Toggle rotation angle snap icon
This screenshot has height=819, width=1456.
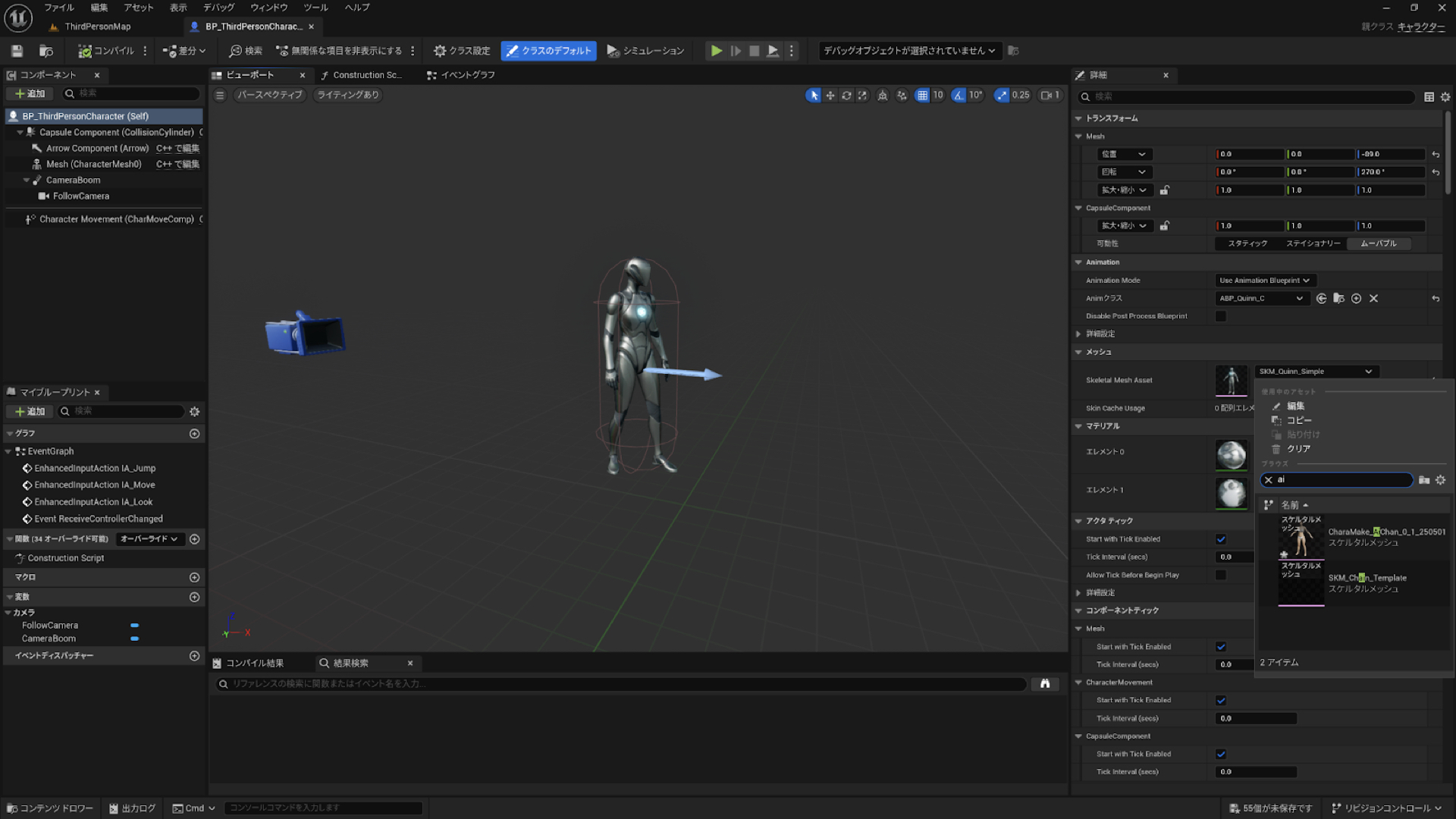[959, 96]
